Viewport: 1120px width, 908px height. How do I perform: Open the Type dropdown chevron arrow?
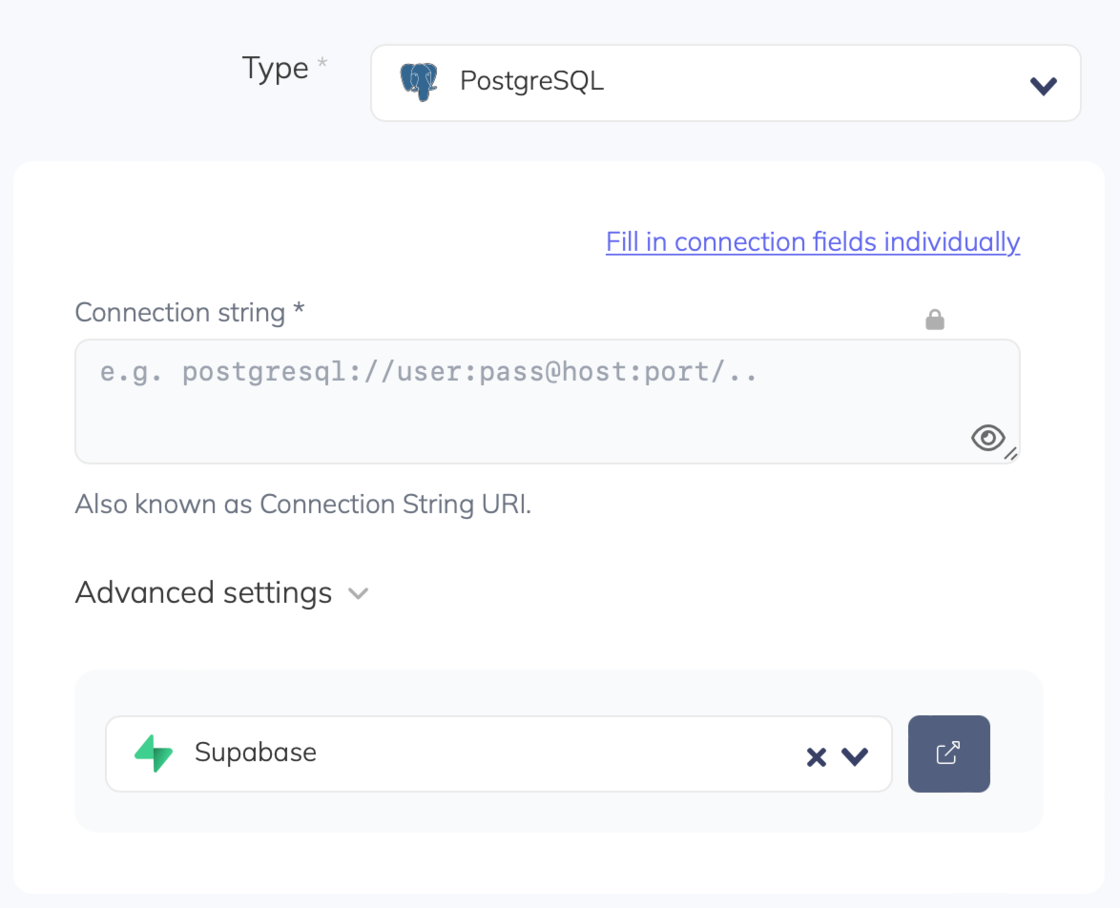pos(1043,86)
